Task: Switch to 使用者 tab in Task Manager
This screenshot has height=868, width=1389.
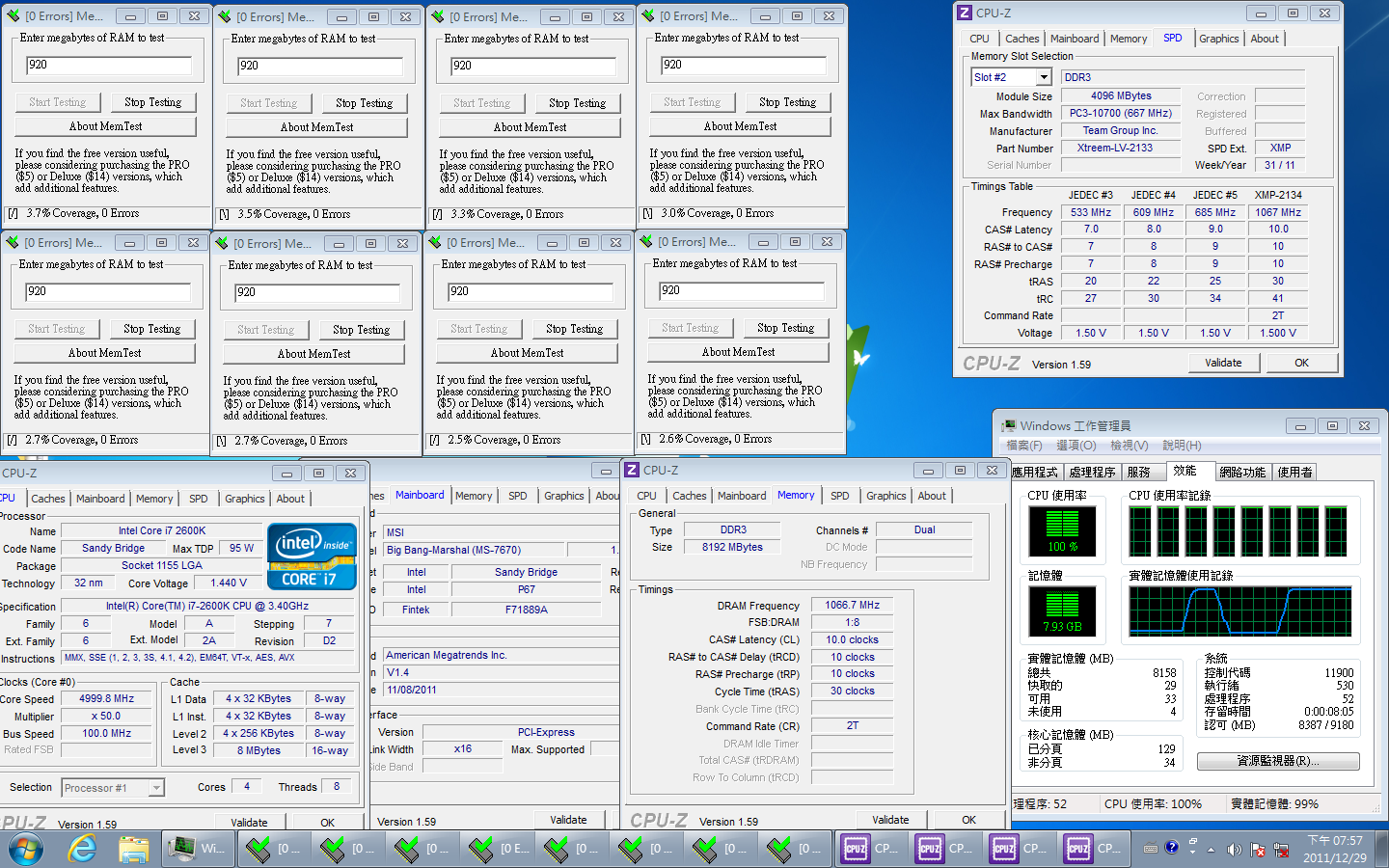Action: (x=1295, y=472)
